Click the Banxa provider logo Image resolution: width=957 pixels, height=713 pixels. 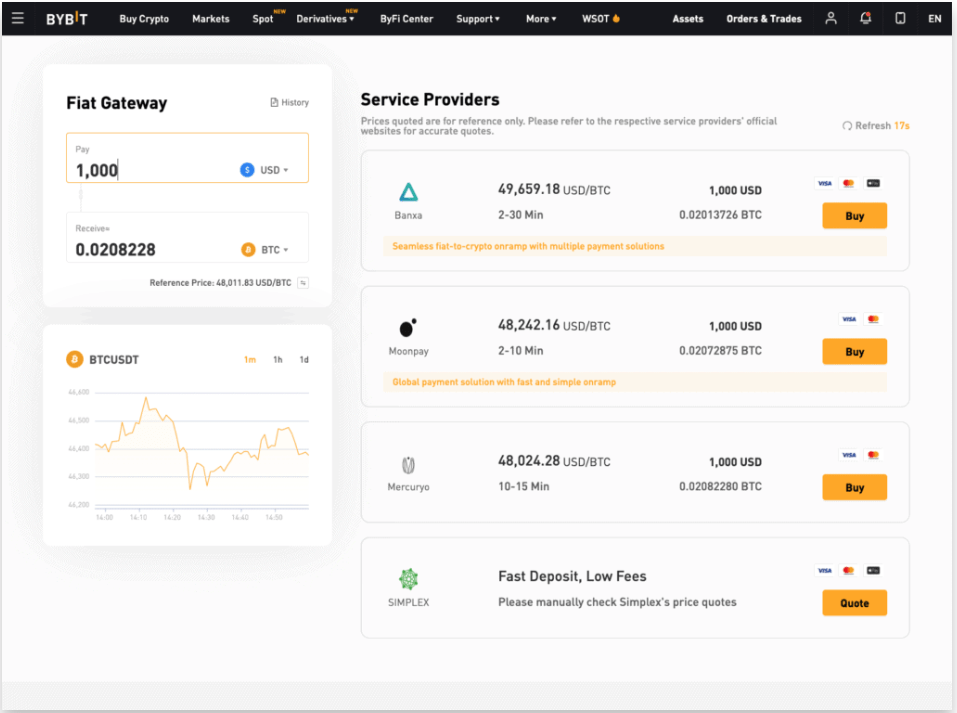pyautogui.click(x=408, y=192)
